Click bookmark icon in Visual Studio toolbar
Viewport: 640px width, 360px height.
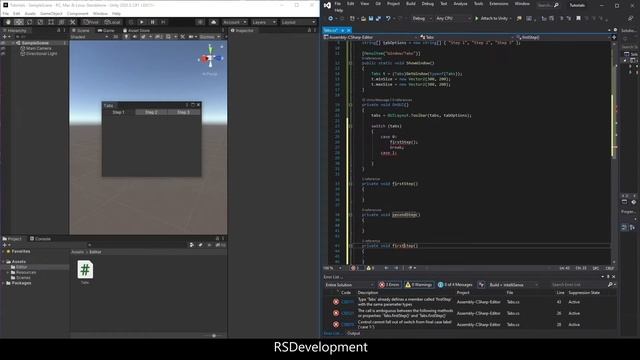pos(578,18)
